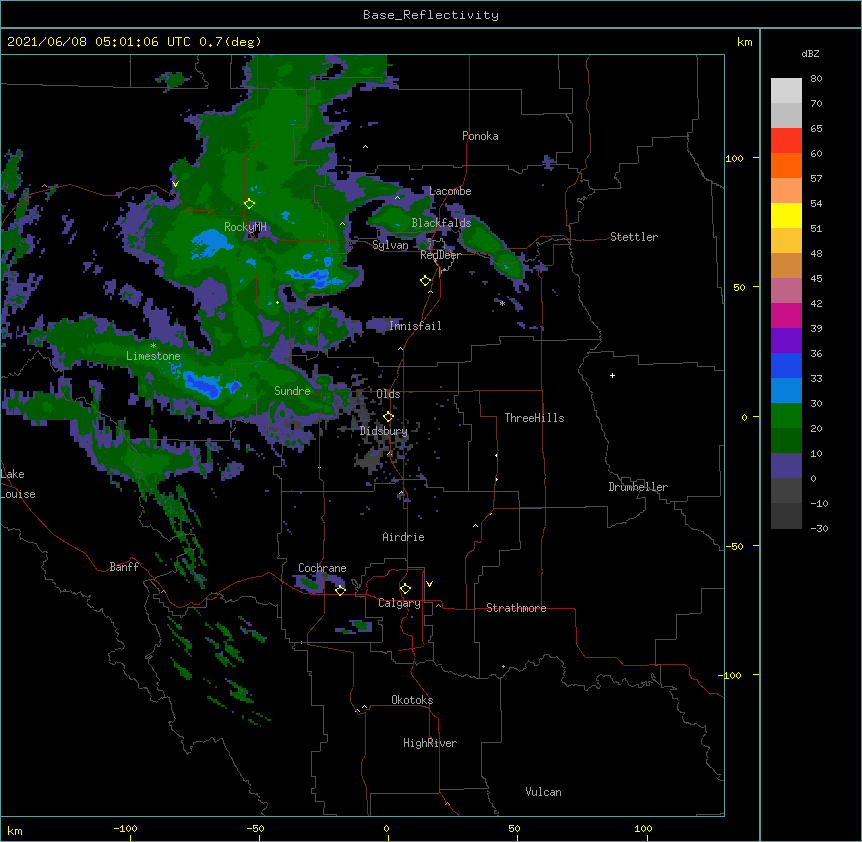
Task: Click the yellow diamond marker near RockyMH
Action: coord(249,204)
